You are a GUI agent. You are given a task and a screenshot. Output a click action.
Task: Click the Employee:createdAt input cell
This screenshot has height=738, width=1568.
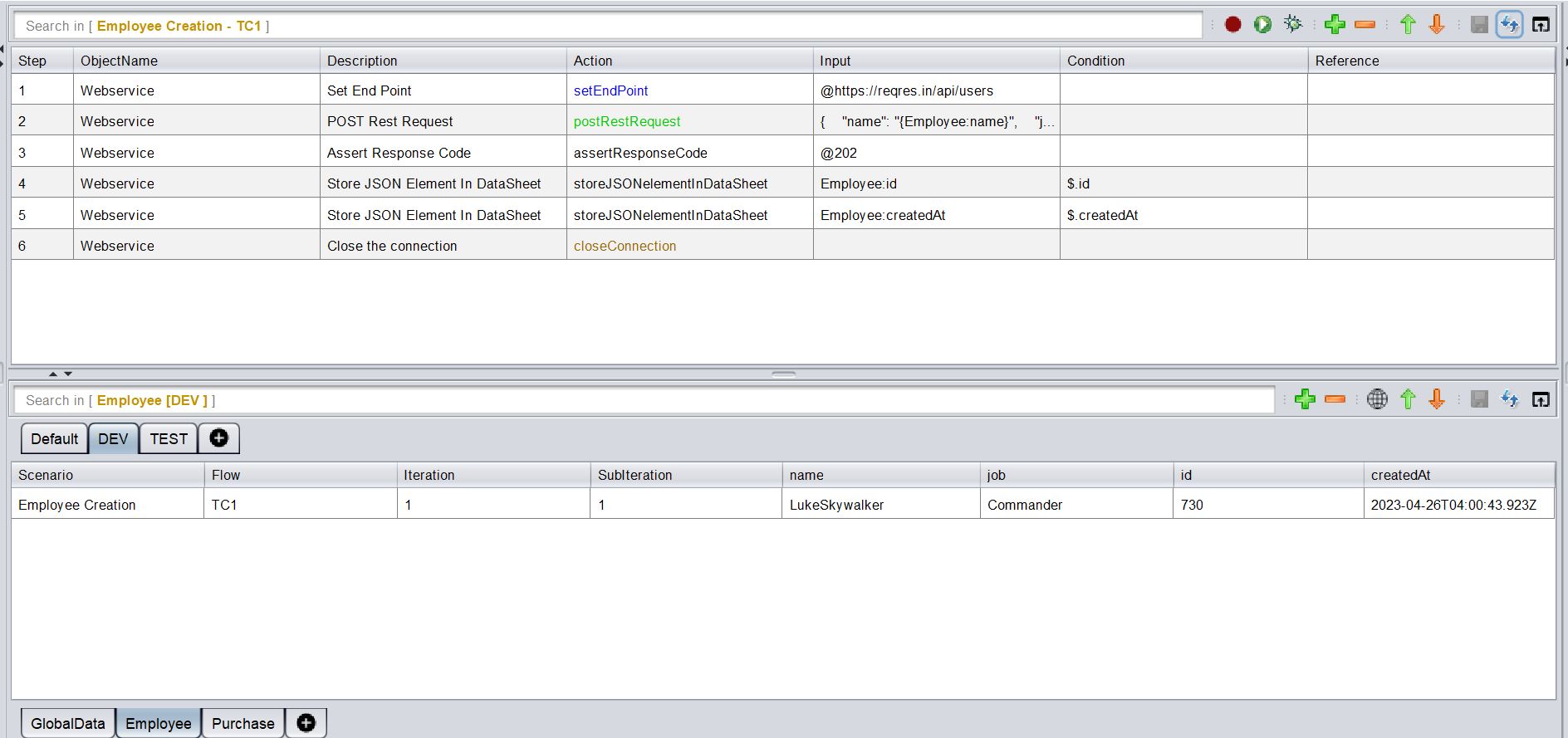(x=936, y=215)
